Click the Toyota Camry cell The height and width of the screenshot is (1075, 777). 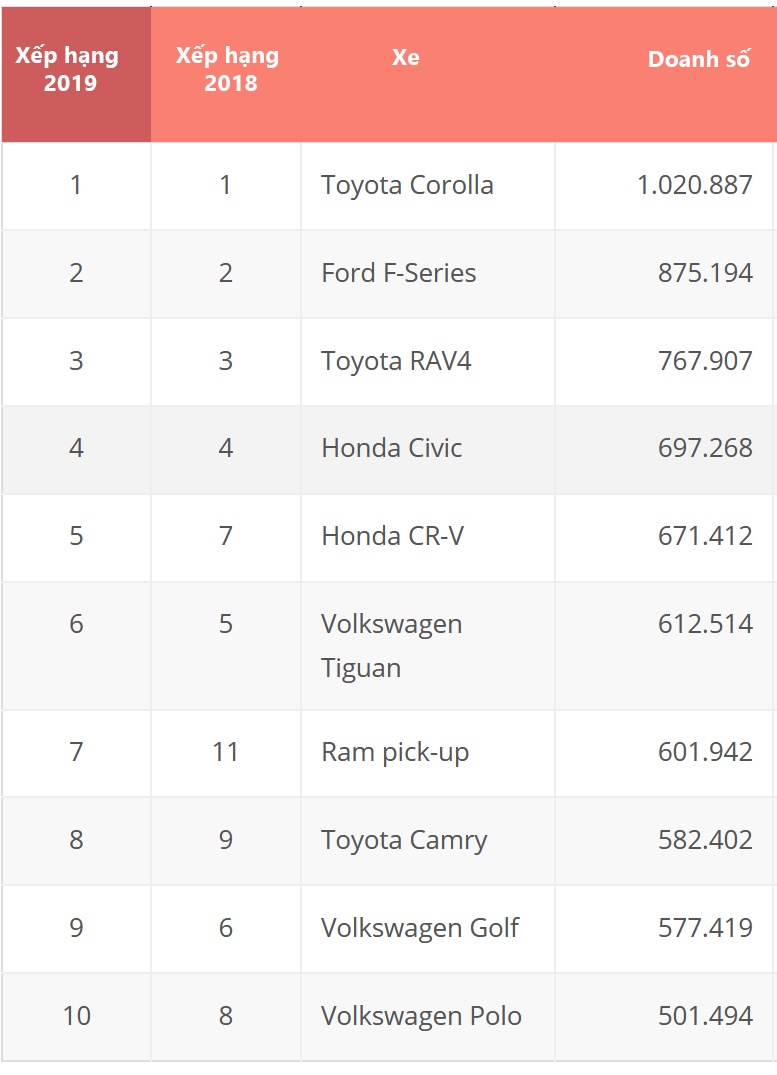point(404,840)
